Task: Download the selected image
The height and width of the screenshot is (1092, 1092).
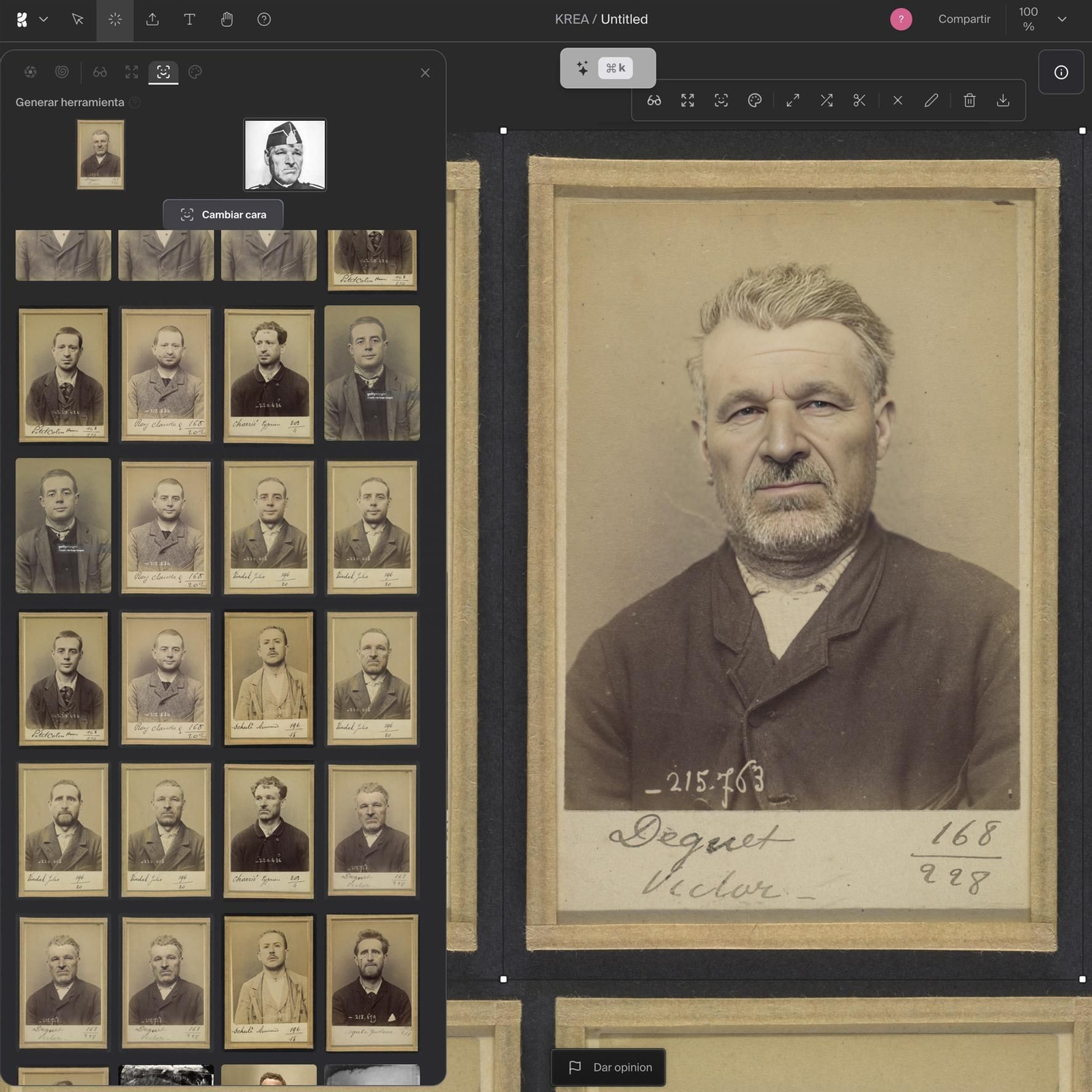Action: click(x=1003, y=100)
